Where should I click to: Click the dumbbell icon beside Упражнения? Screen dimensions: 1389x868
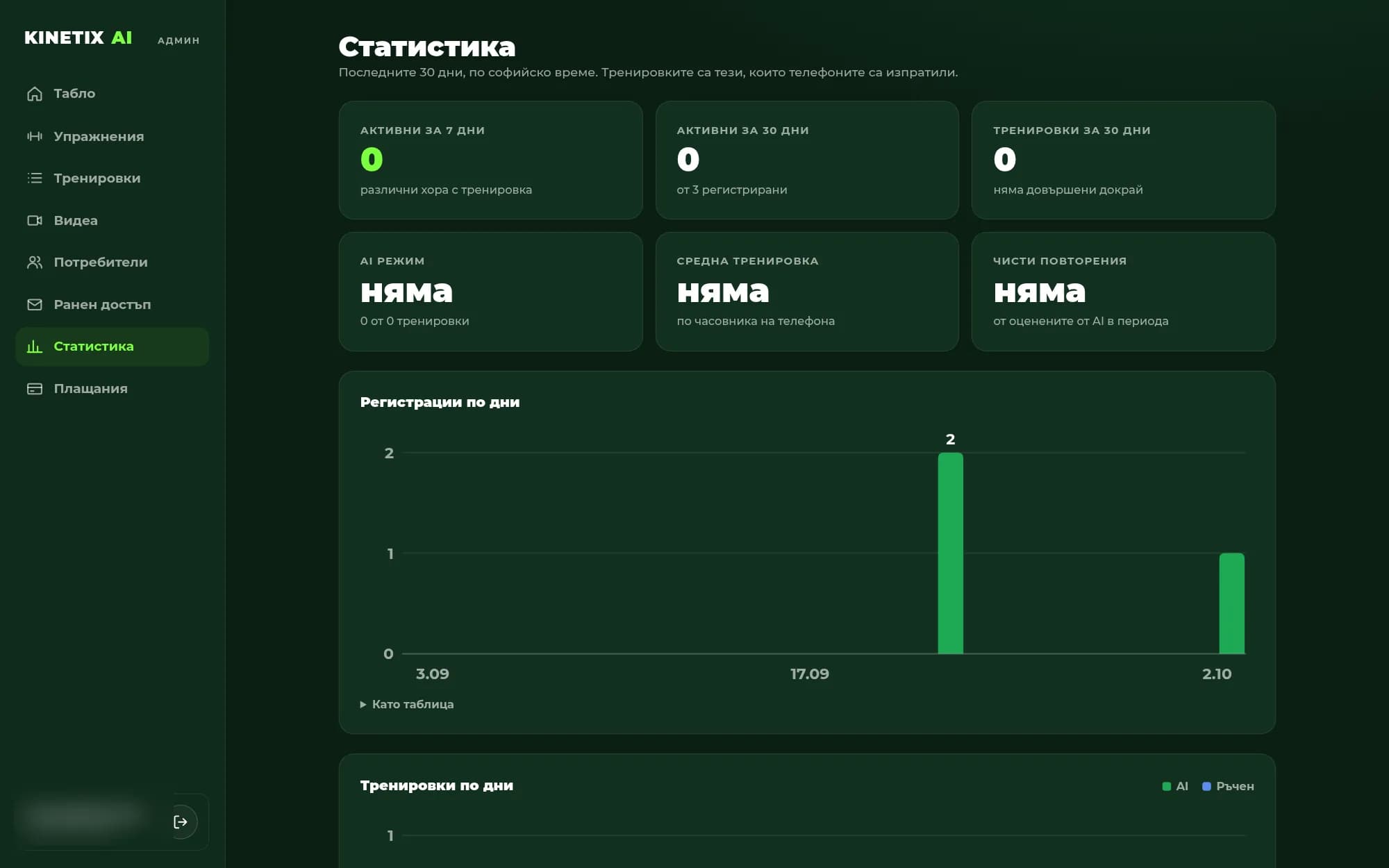tap(35, 136)
